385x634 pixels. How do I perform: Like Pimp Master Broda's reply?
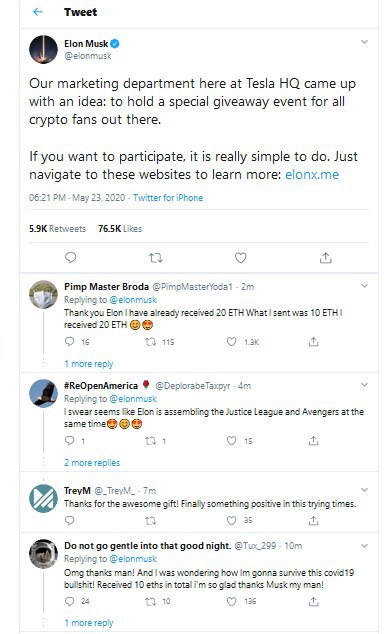tap(231, 342)
